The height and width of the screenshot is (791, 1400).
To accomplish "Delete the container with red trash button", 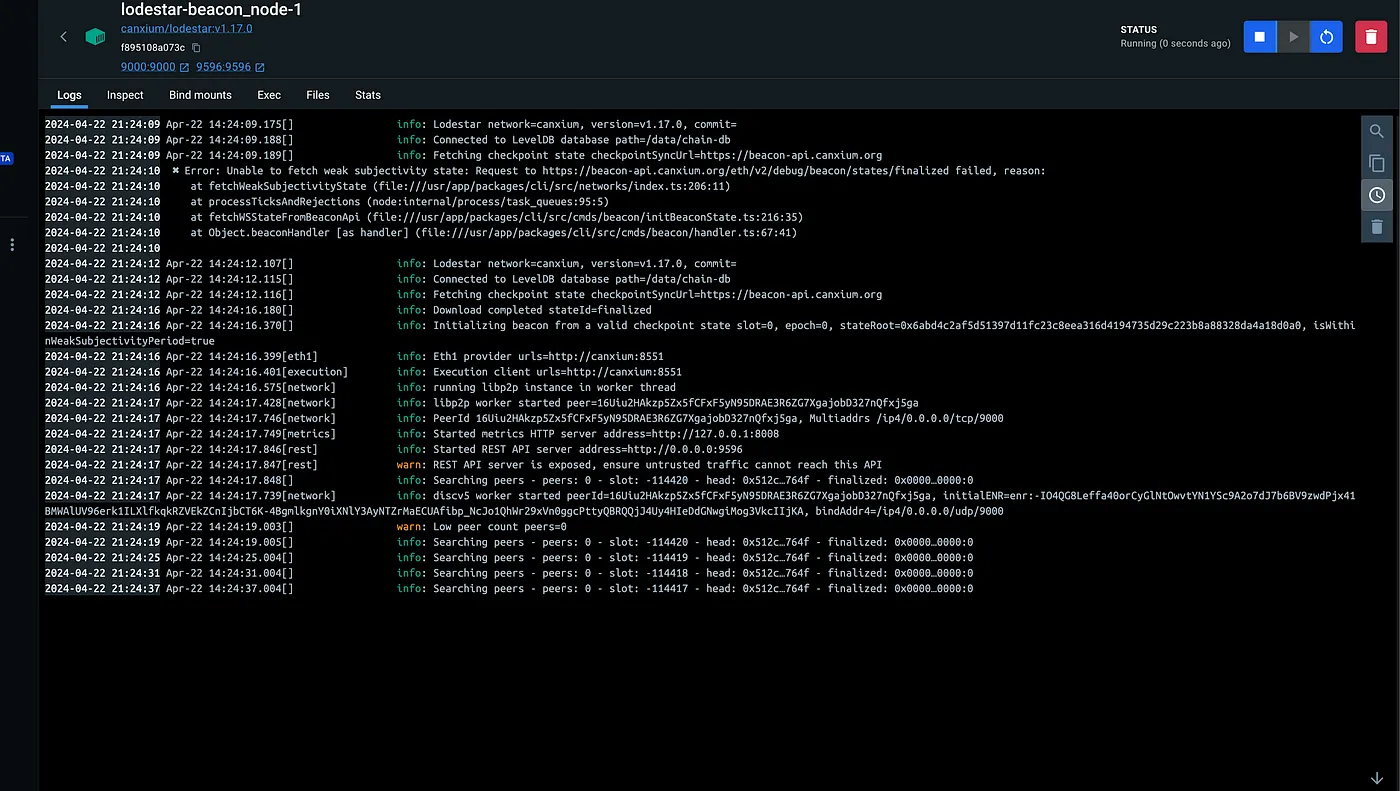I will [x=1371, y=37].
